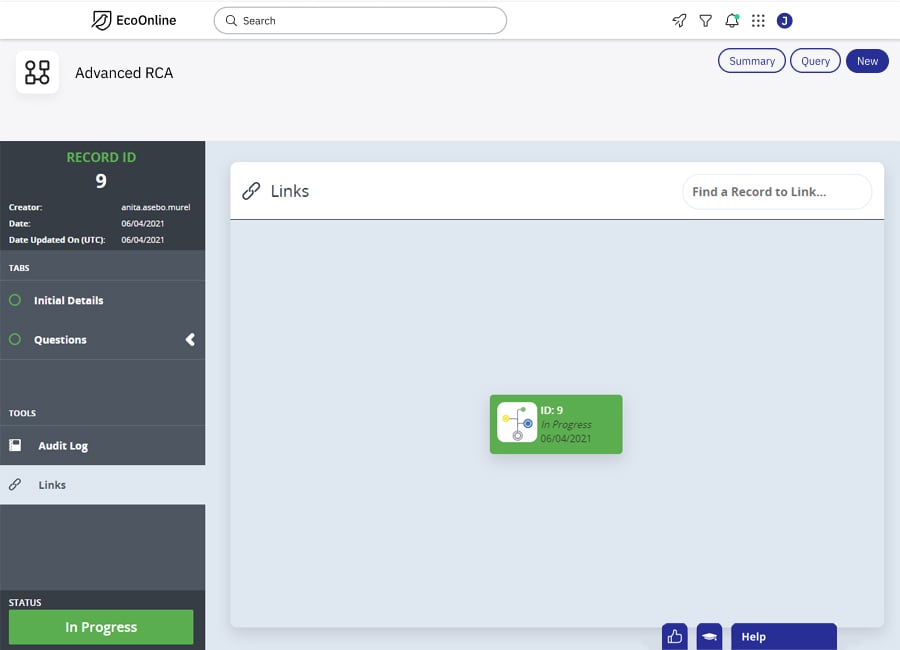
Task: Click the user avatar J
Action: click(784, 21)
